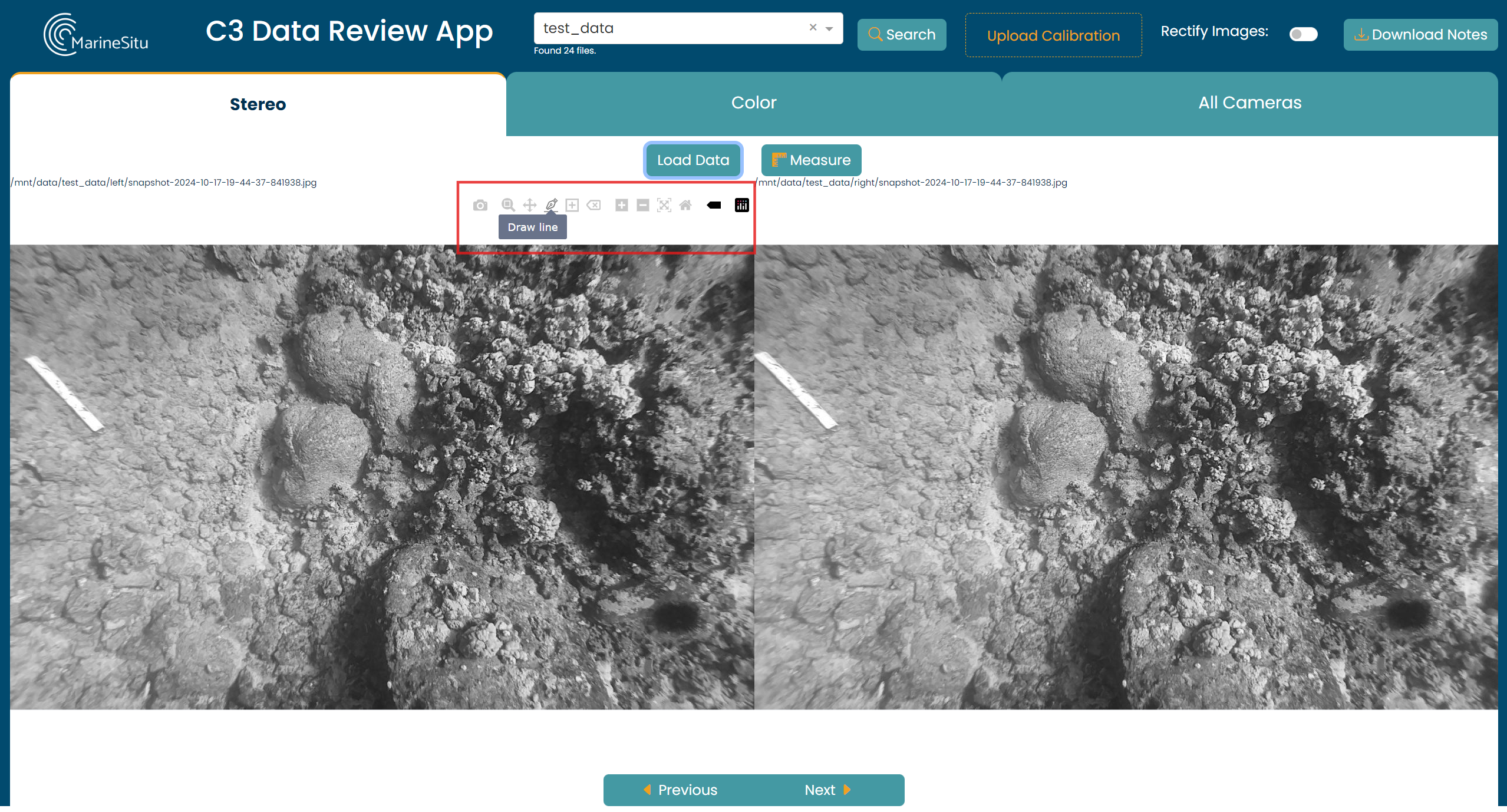Expand the test_data dropdown arrow

click(829, 28)
